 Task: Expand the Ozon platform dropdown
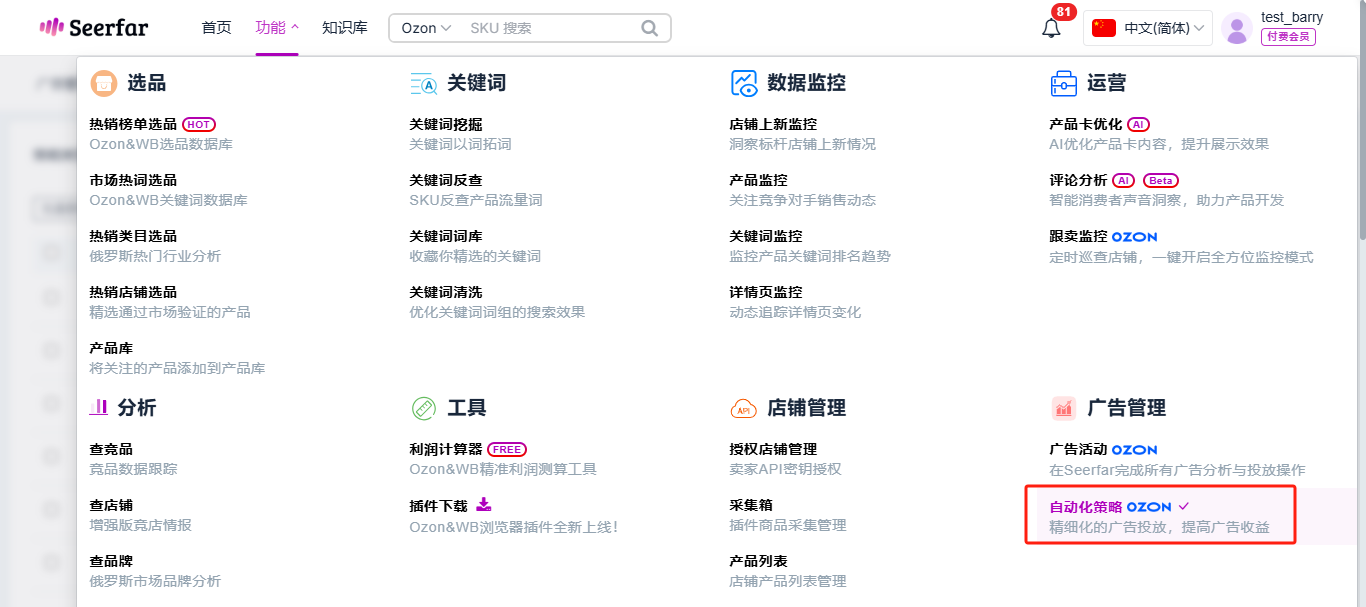(426, 28)
